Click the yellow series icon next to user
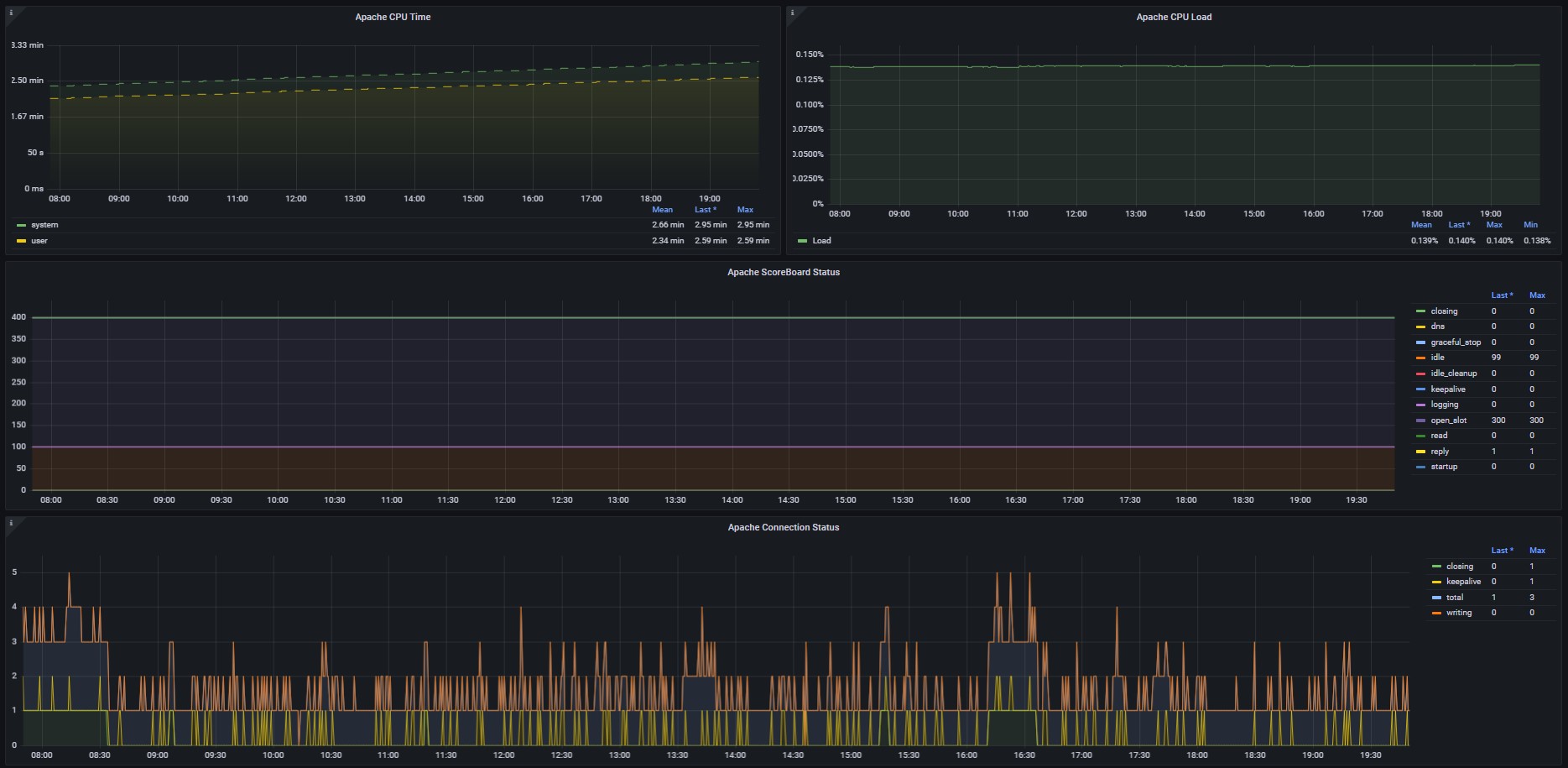This screenshot has width=1568, height=768. tap(21, 241)
